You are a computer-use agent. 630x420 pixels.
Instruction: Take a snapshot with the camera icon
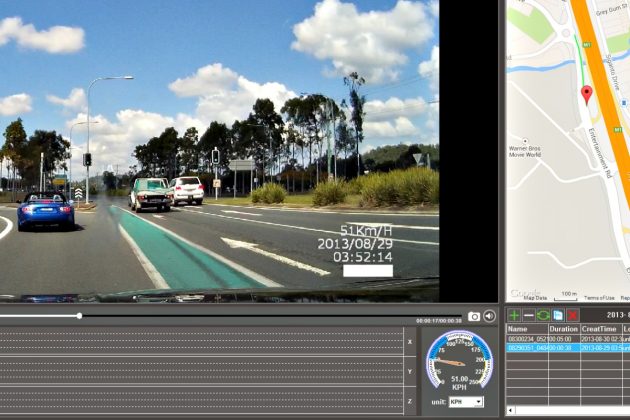tap(474, 317)
